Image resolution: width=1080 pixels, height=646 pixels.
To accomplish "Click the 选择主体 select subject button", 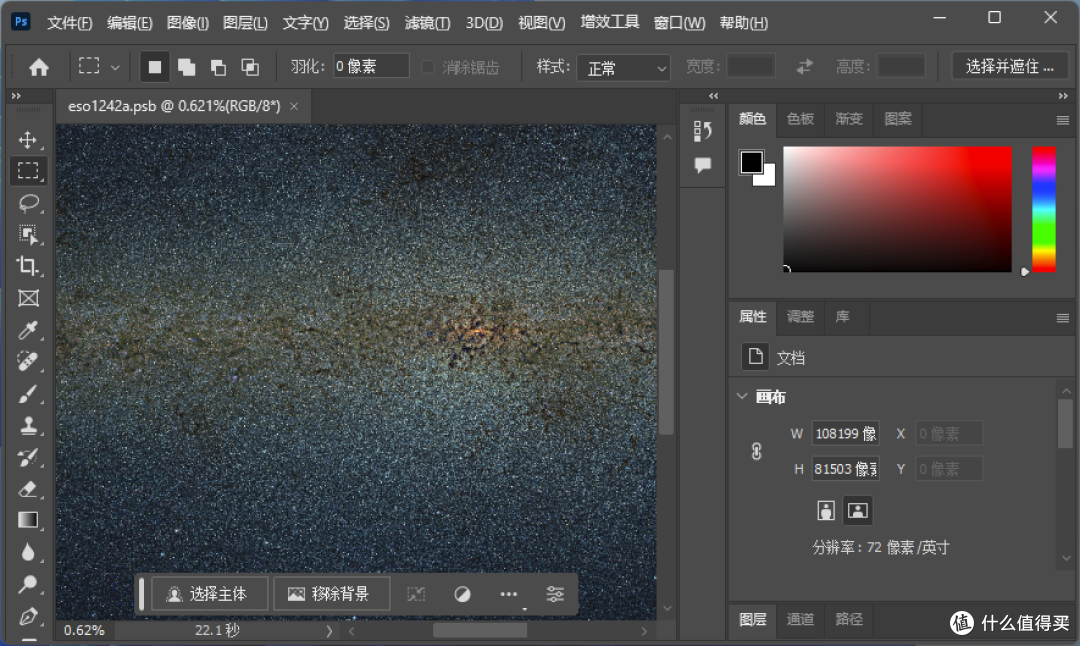I will tap(208, 594).
